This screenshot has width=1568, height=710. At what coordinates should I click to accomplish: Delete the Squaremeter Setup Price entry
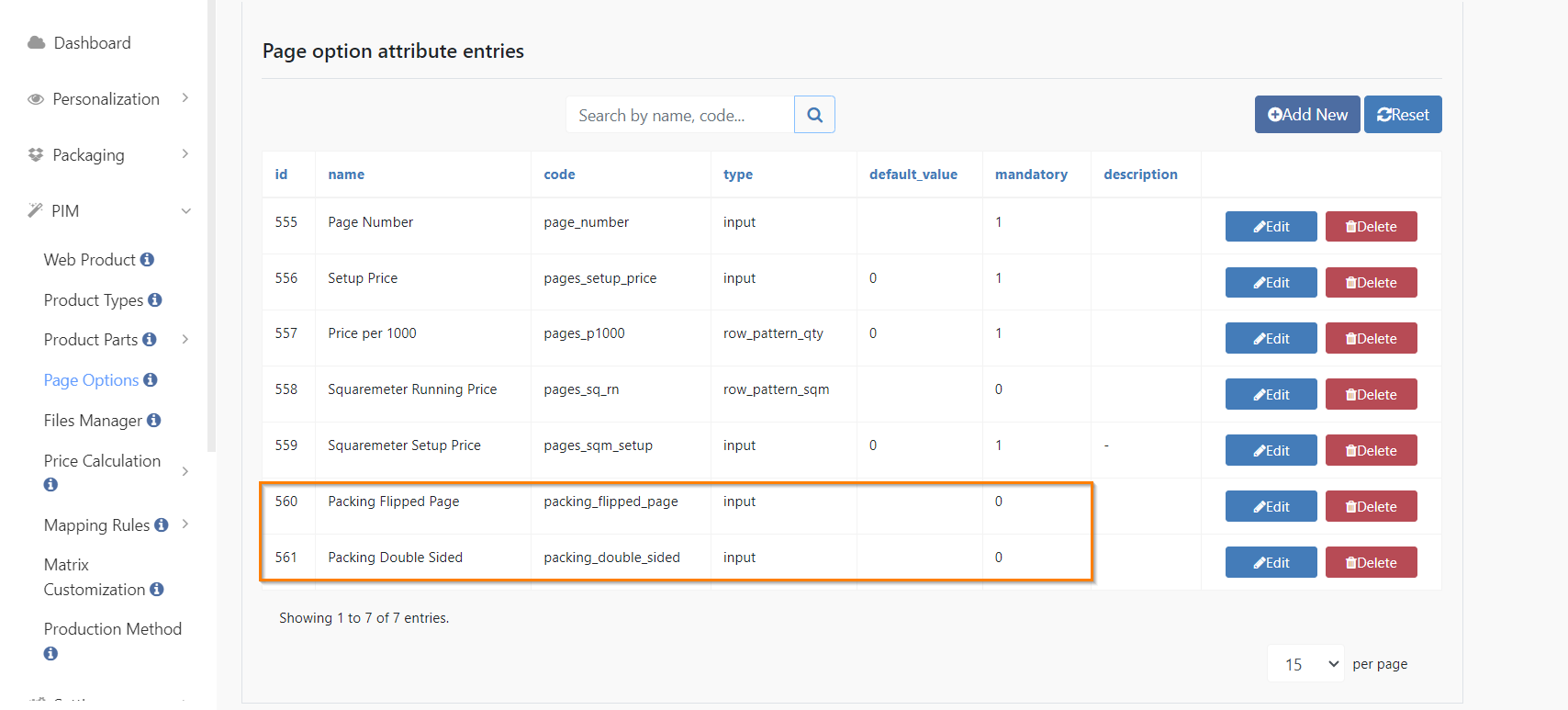pyautogui.click(x=1372, y=451)
